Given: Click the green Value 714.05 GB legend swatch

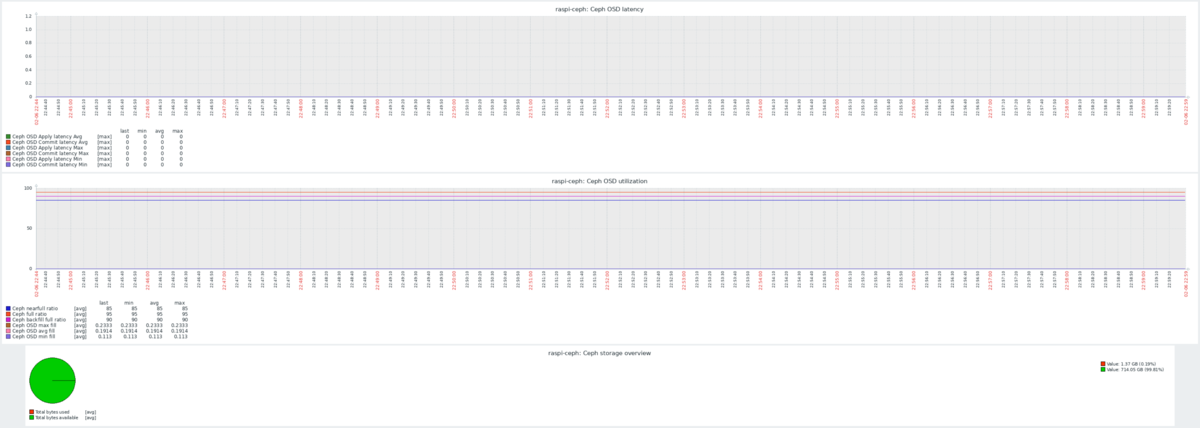Looking at the screenshot, I should [x=1103, y=369].
